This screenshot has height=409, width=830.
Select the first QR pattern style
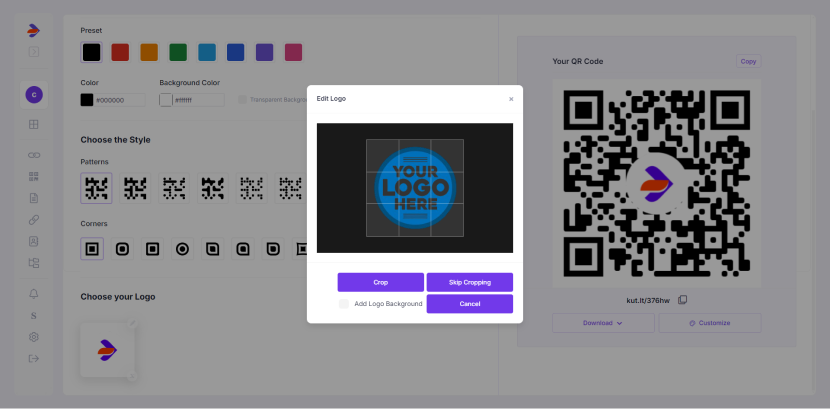coord(96,188)
